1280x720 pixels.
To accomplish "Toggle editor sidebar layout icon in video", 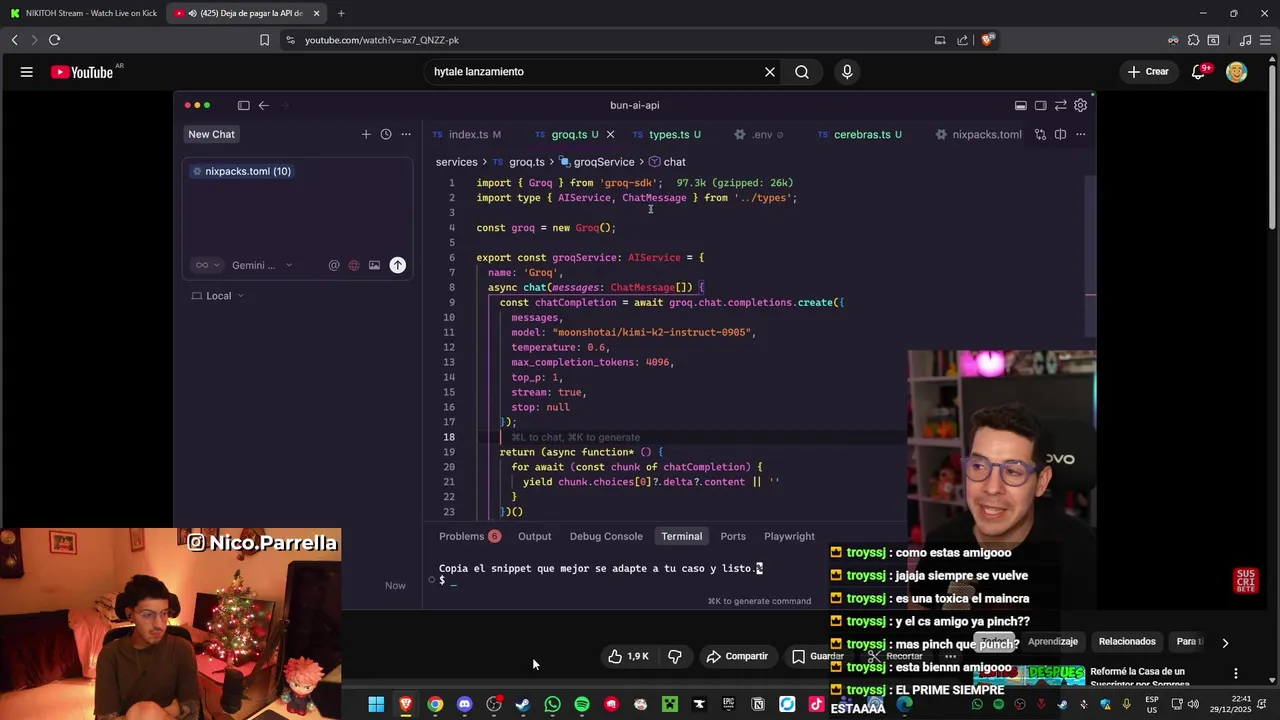I will [x=243, y=105].
